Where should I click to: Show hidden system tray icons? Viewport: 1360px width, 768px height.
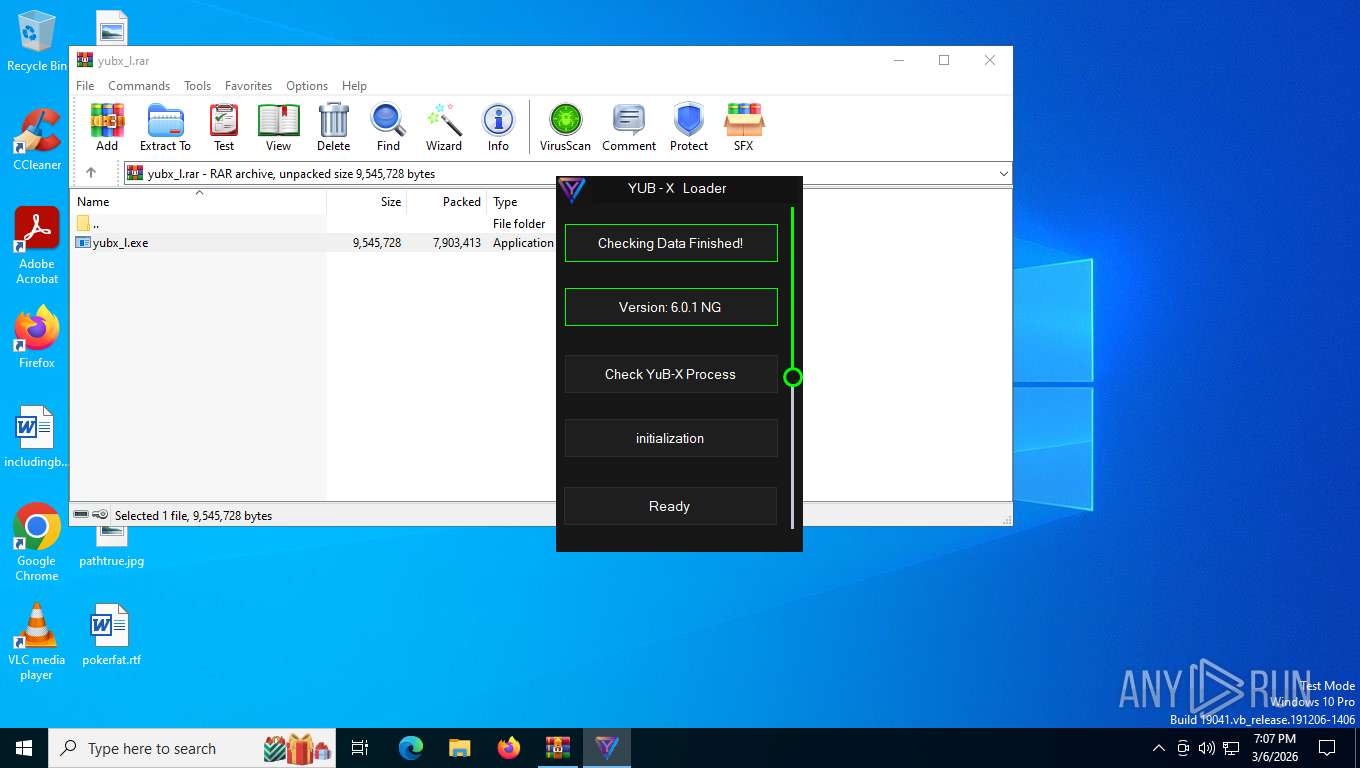point(1158,748)
